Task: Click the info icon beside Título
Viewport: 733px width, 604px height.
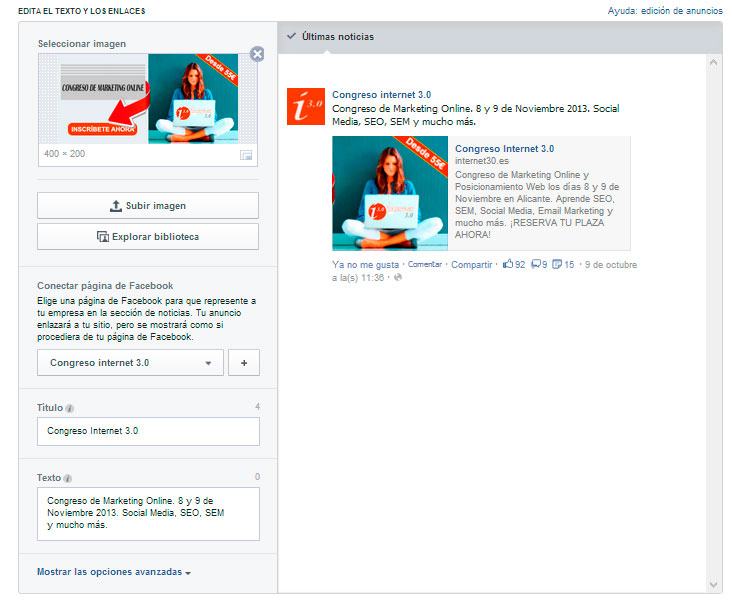Action: (70, 409)
